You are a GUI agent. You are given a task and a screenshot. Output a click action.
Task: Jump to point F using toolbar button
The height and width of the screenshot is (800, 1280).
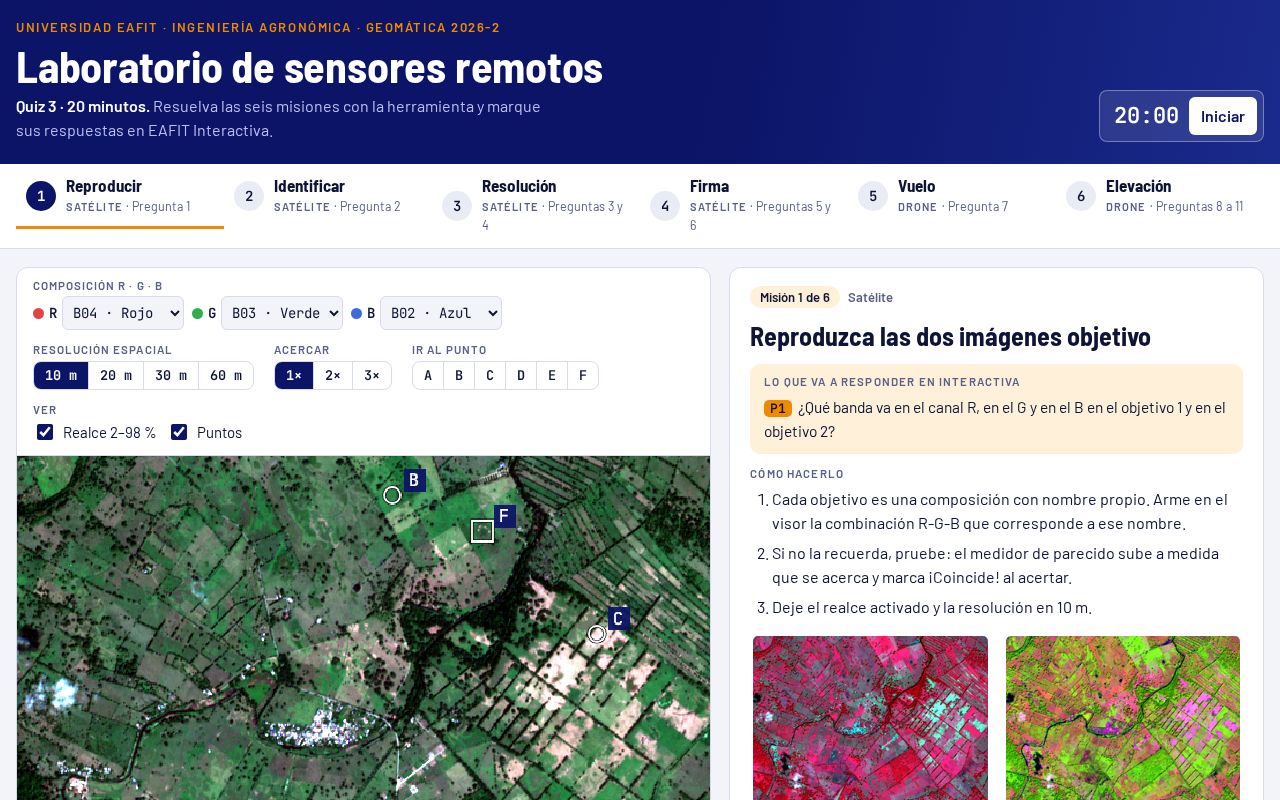coord(583,375)
